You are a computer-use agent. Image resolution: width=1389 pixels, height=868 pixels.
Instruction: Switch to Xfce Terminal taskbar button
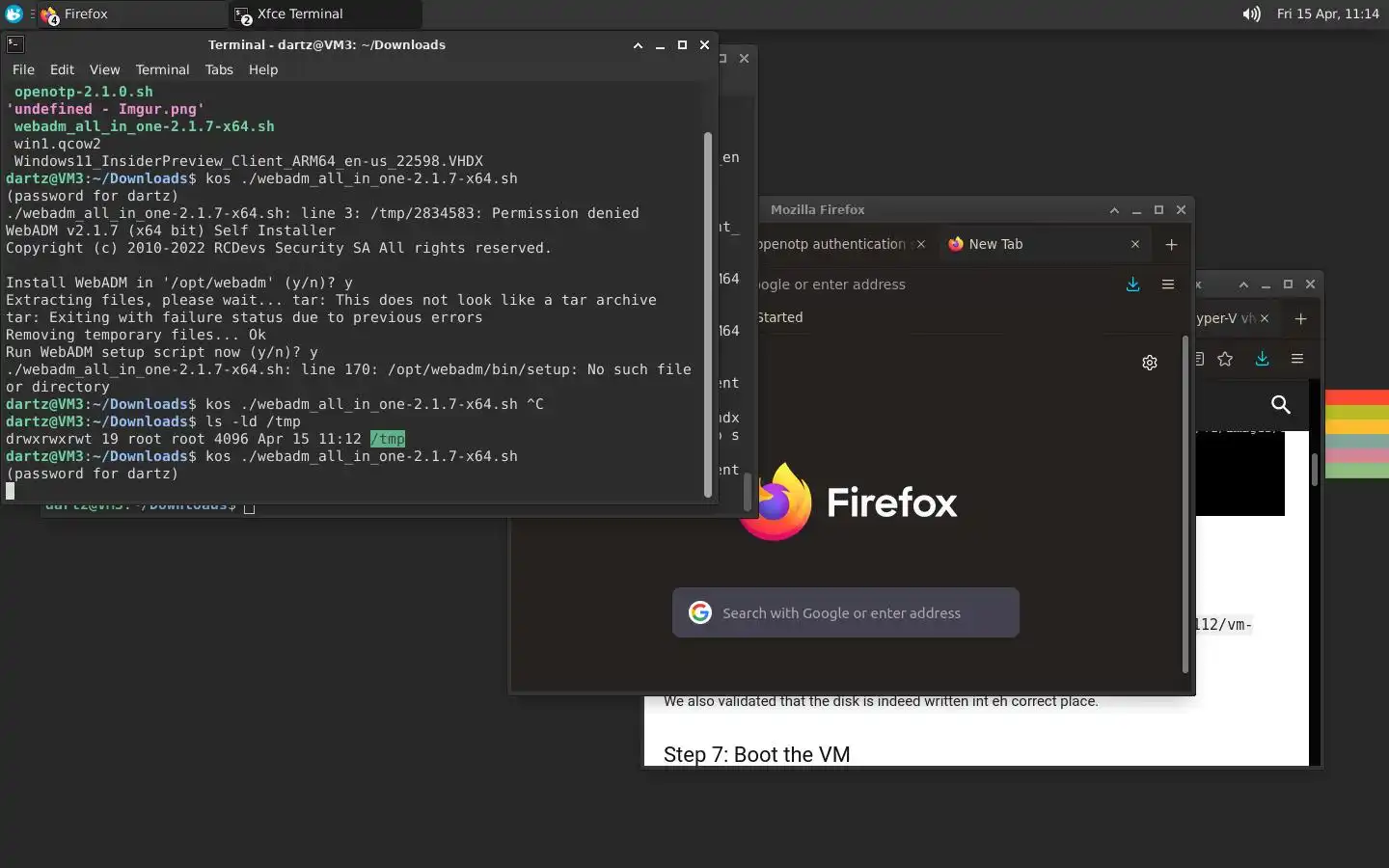point(325,14)
